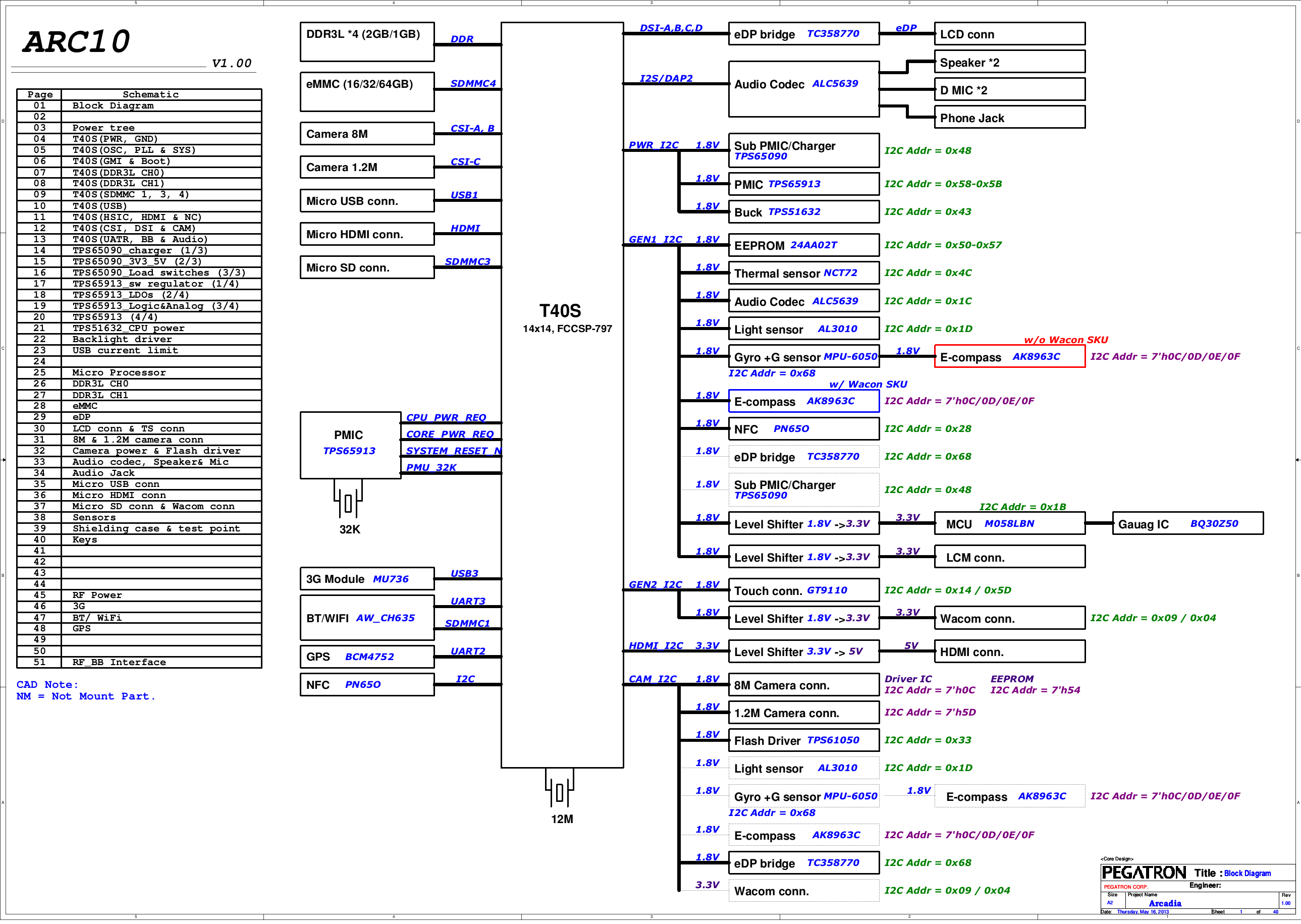Click the Micro HDMI conn. block
The height and width of the screenshot is (924, 1301).
pyautogui.click(x=367, y=234)
